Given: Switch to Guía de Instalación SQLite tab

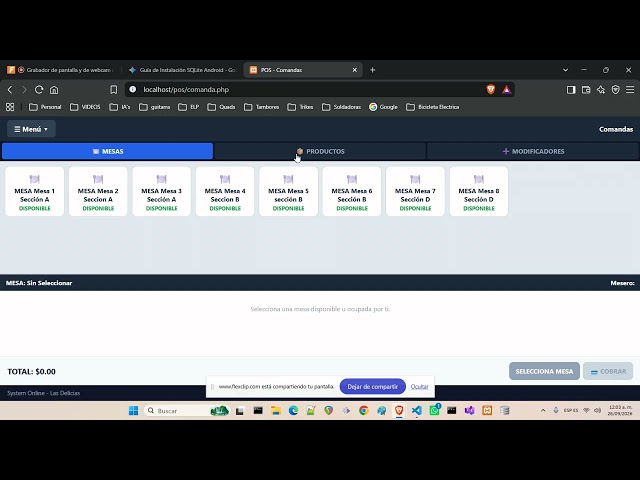Looking at the screenshot, I should pos(182,70).
